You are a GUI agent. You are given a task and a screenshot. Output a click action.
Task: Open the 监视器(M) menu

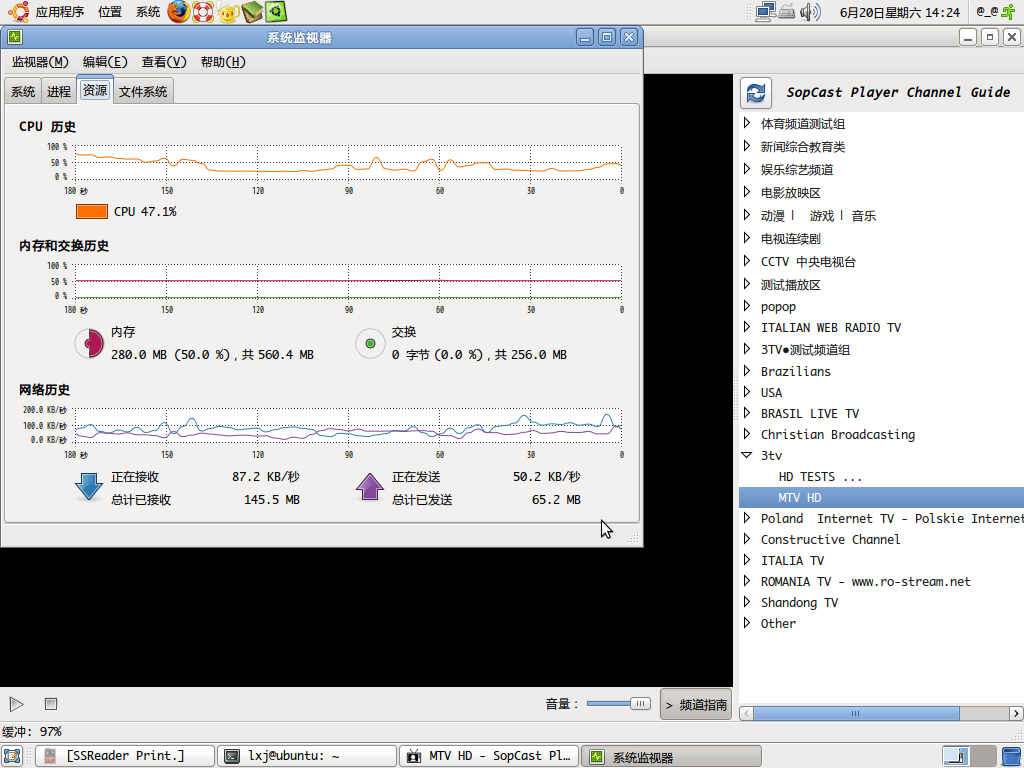pyautogui.click(x=40, y=62)
